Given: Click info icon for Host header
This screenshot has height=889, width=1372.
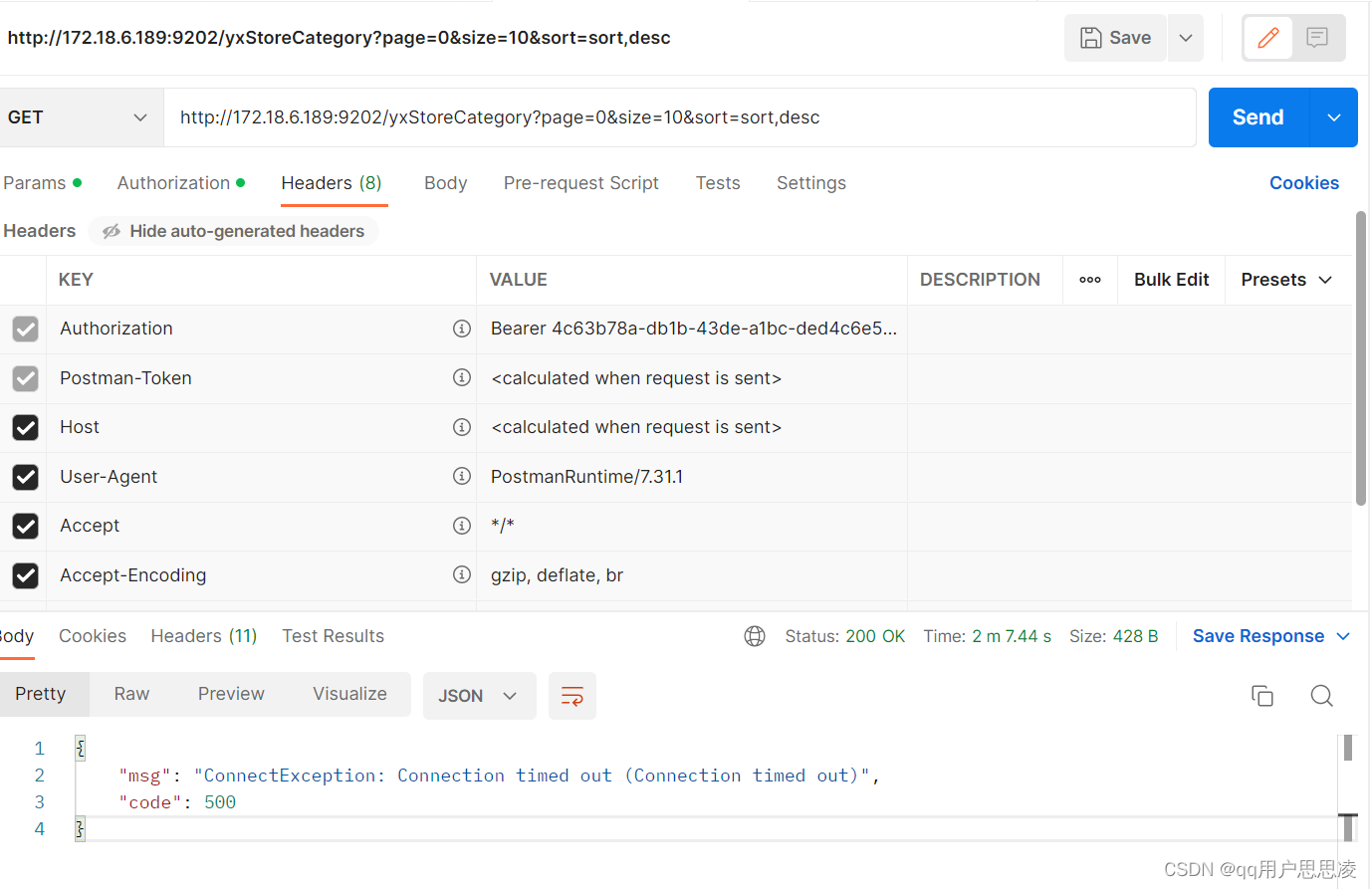Looking at the screenshot, I should point(461,427).
